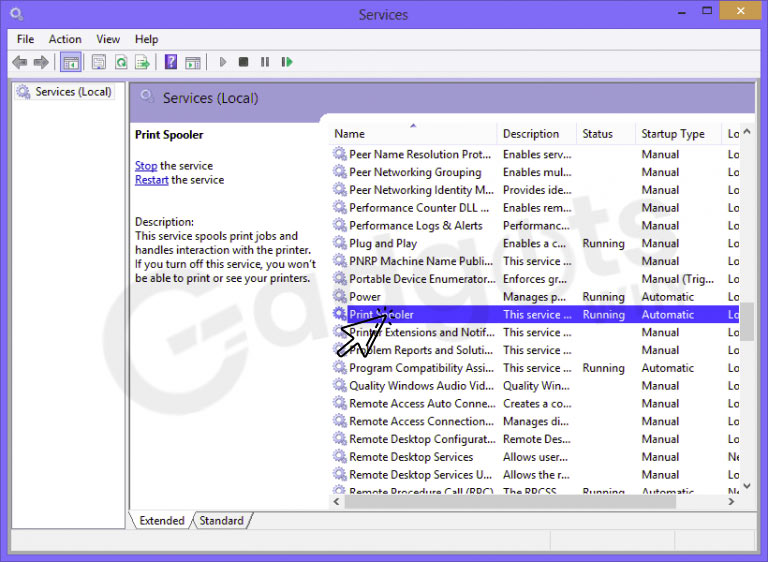
Task: Select Portable Device Enumerator service
Action: coord(534,278)
